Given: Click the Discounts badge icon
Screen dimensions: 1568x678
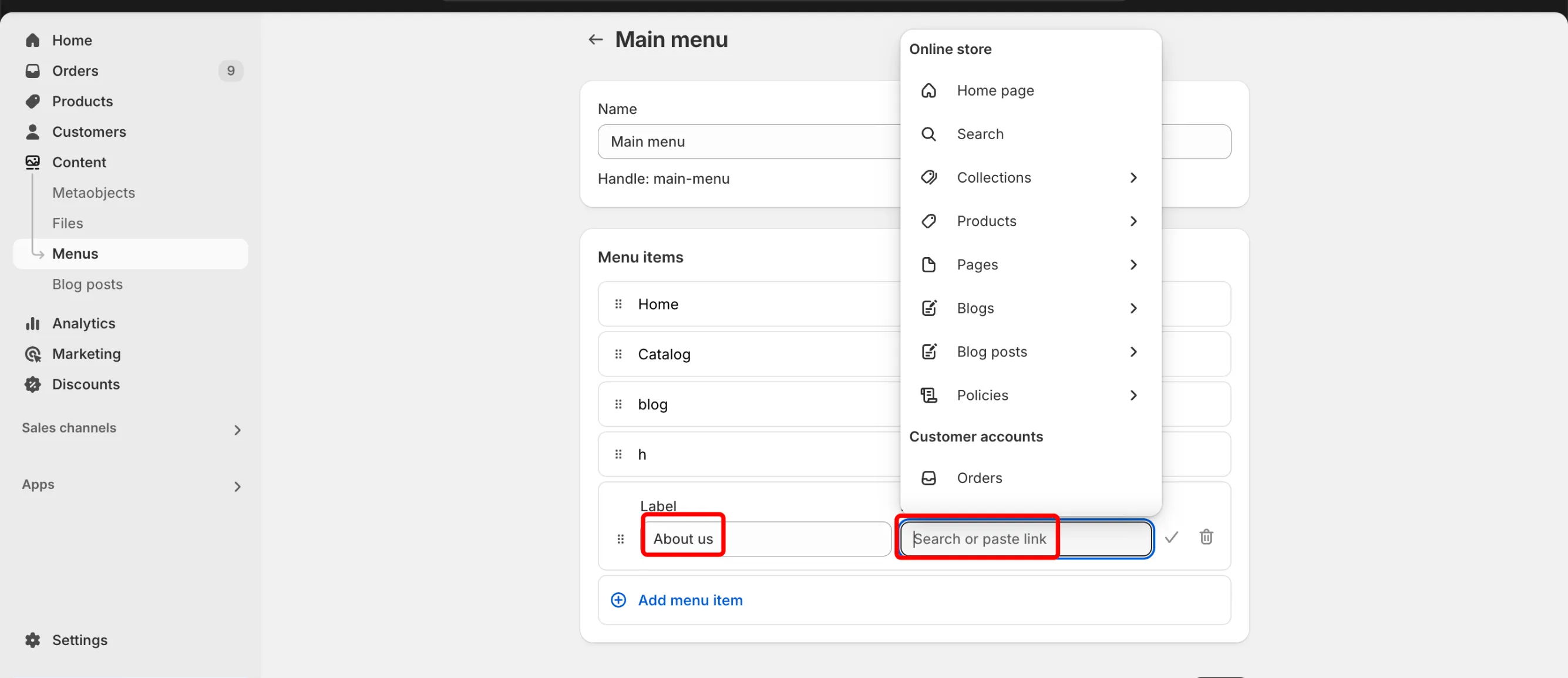Looking at the screenshot, I should pyautogui.click(x=32, y=384).
